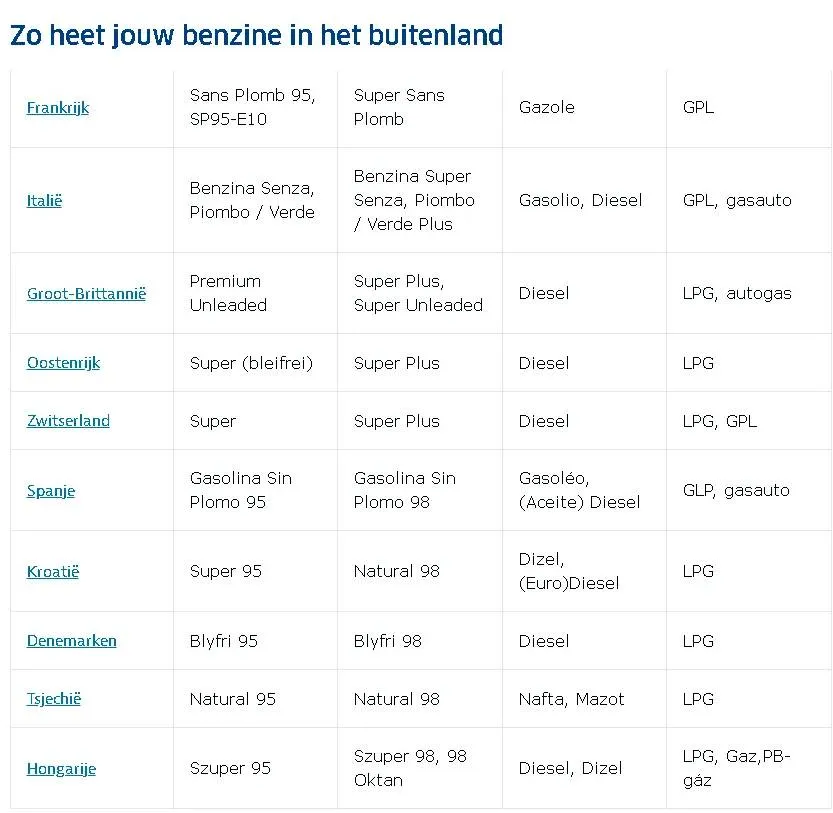The image size is (833, 813).
Task: Click the page heading about benzine in het buitenland
Action: pos(256,36)
